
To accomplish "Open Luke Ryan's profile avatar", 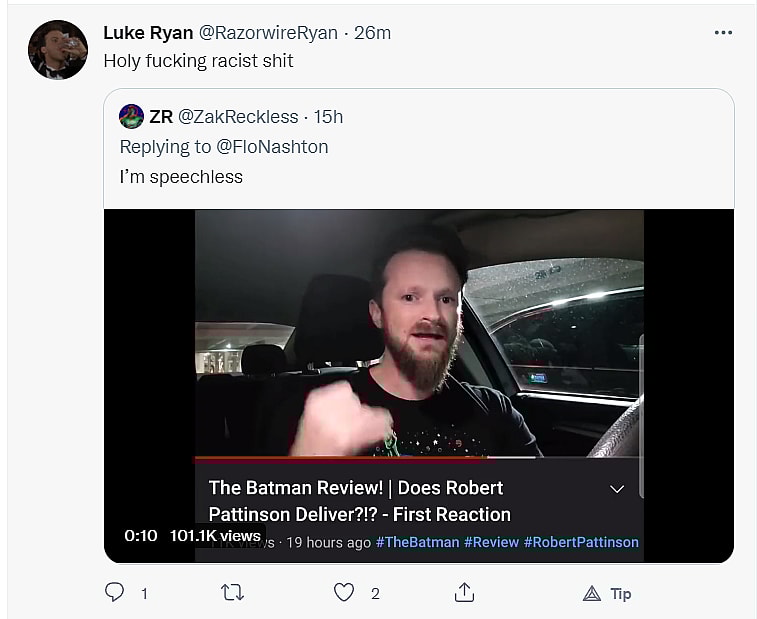I will [58, 50].
